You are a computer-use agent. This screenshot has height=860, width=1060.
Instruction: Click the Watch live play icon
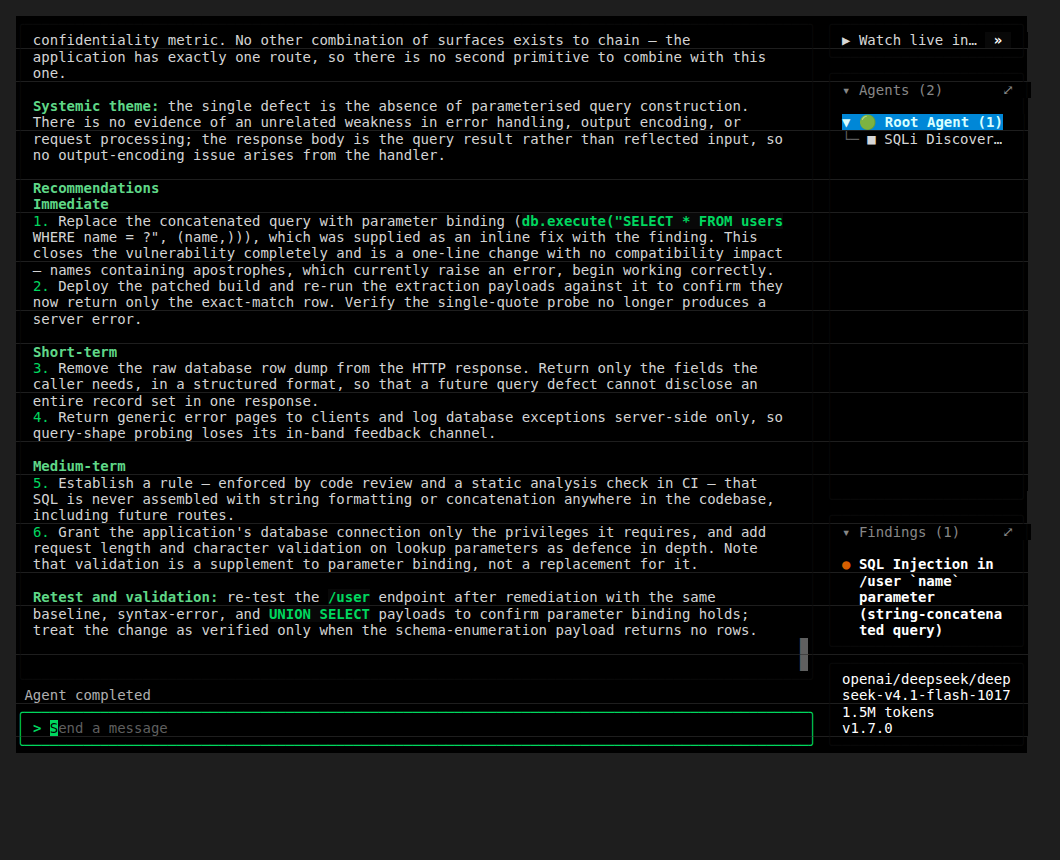click(x=846, y=41)
